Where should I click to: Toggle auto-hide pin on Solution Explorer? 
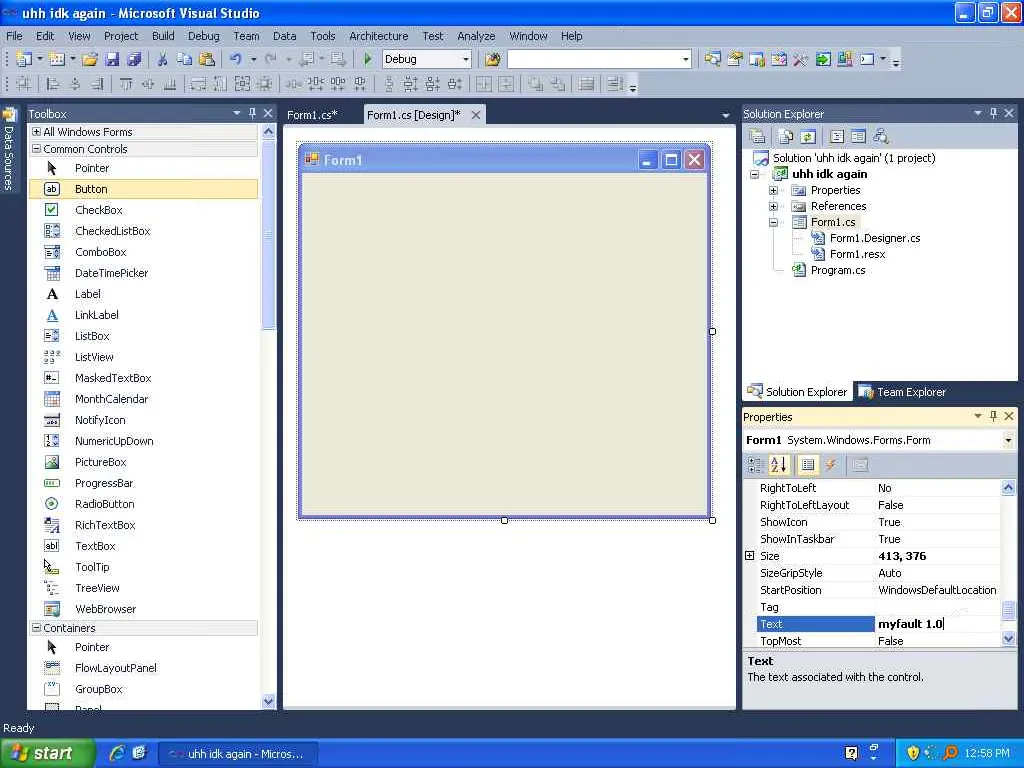993,113
